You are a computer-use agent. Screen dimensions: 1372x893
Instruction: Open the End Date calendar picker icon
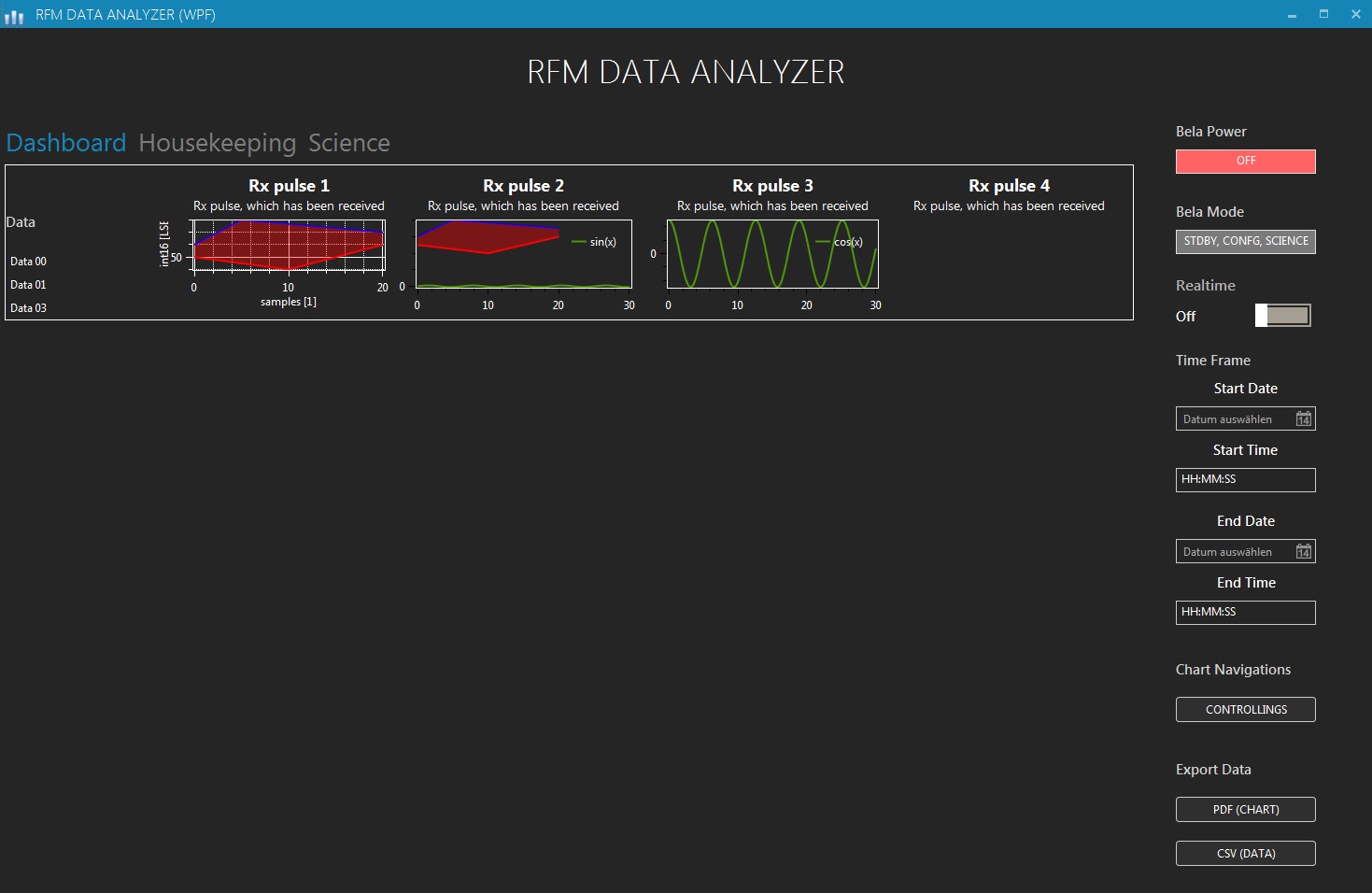click(x=1304, y=551)
